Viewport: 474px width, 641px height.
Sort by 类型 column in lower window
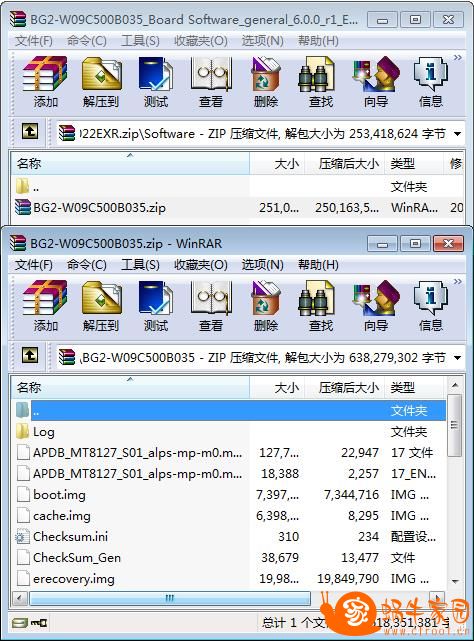(413, 387)
